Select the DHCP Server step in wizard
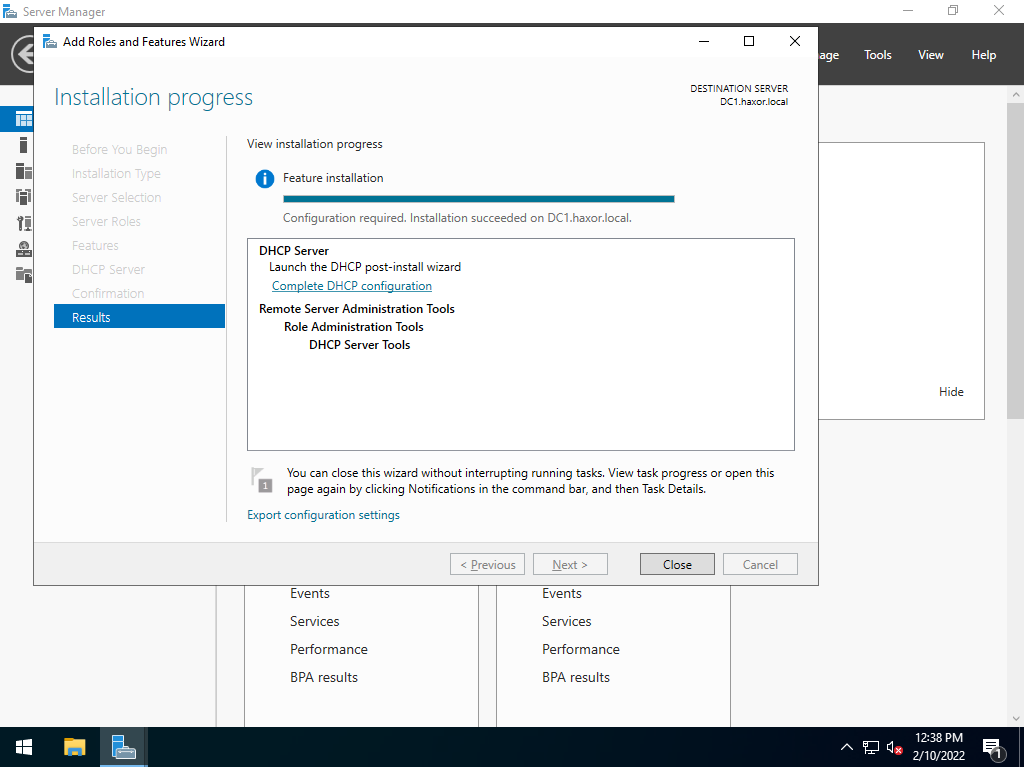1024x767 pixels. (108, 269)
